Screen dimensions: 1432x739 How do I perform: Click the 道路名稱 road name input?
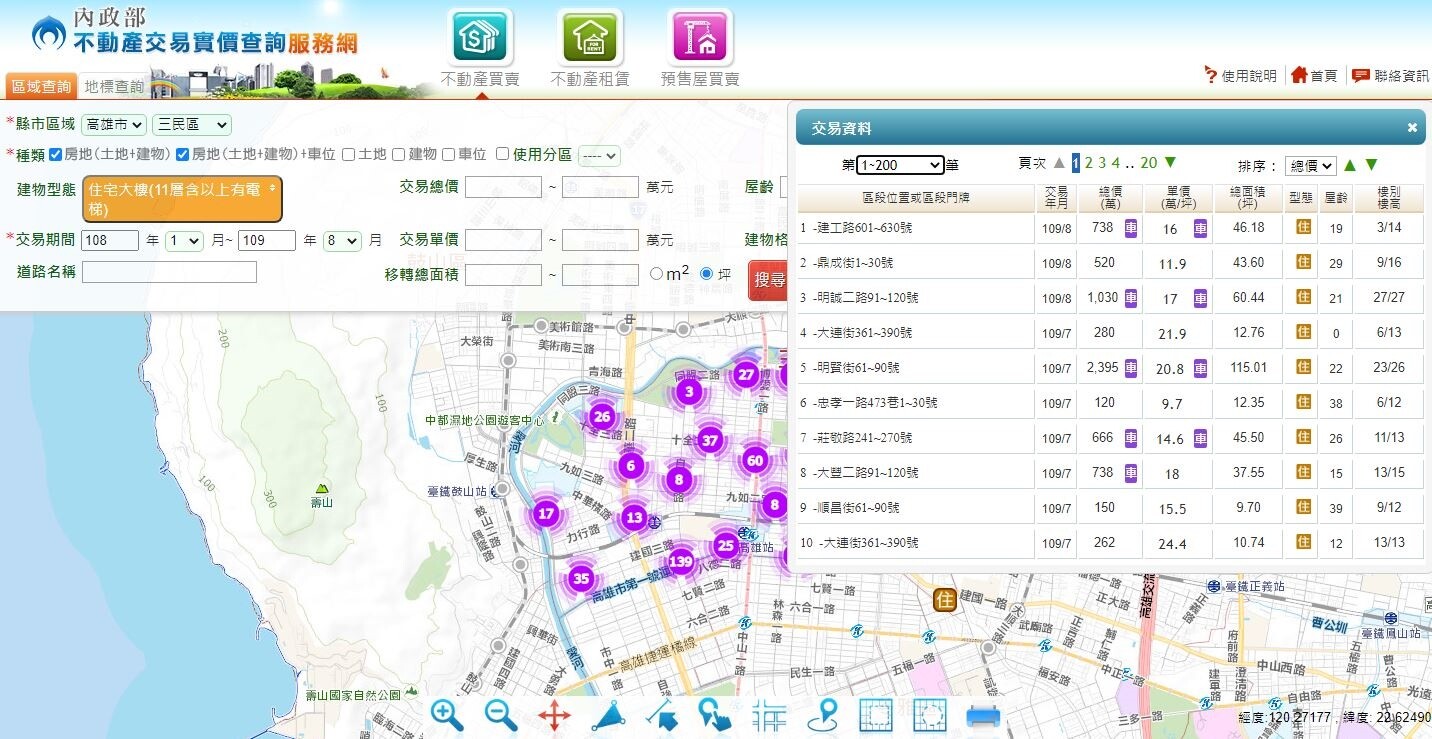[169, 272]
